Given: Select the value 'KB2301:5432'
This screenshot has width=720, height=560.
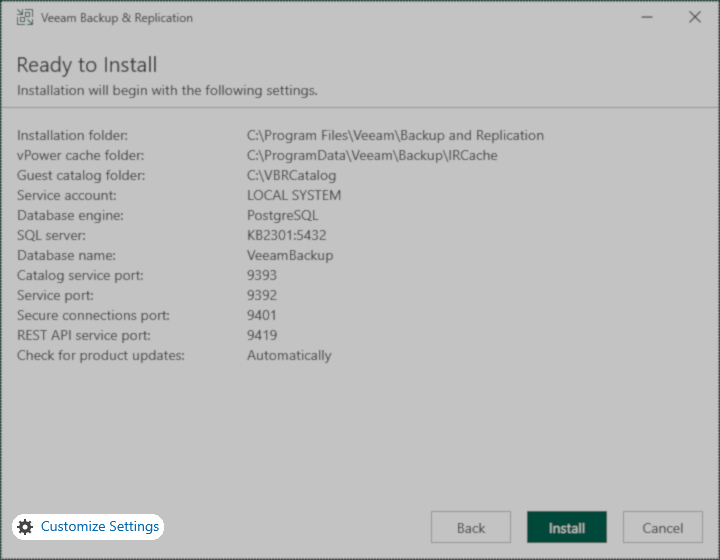Looking at the screenshot, I should point(287,235).
